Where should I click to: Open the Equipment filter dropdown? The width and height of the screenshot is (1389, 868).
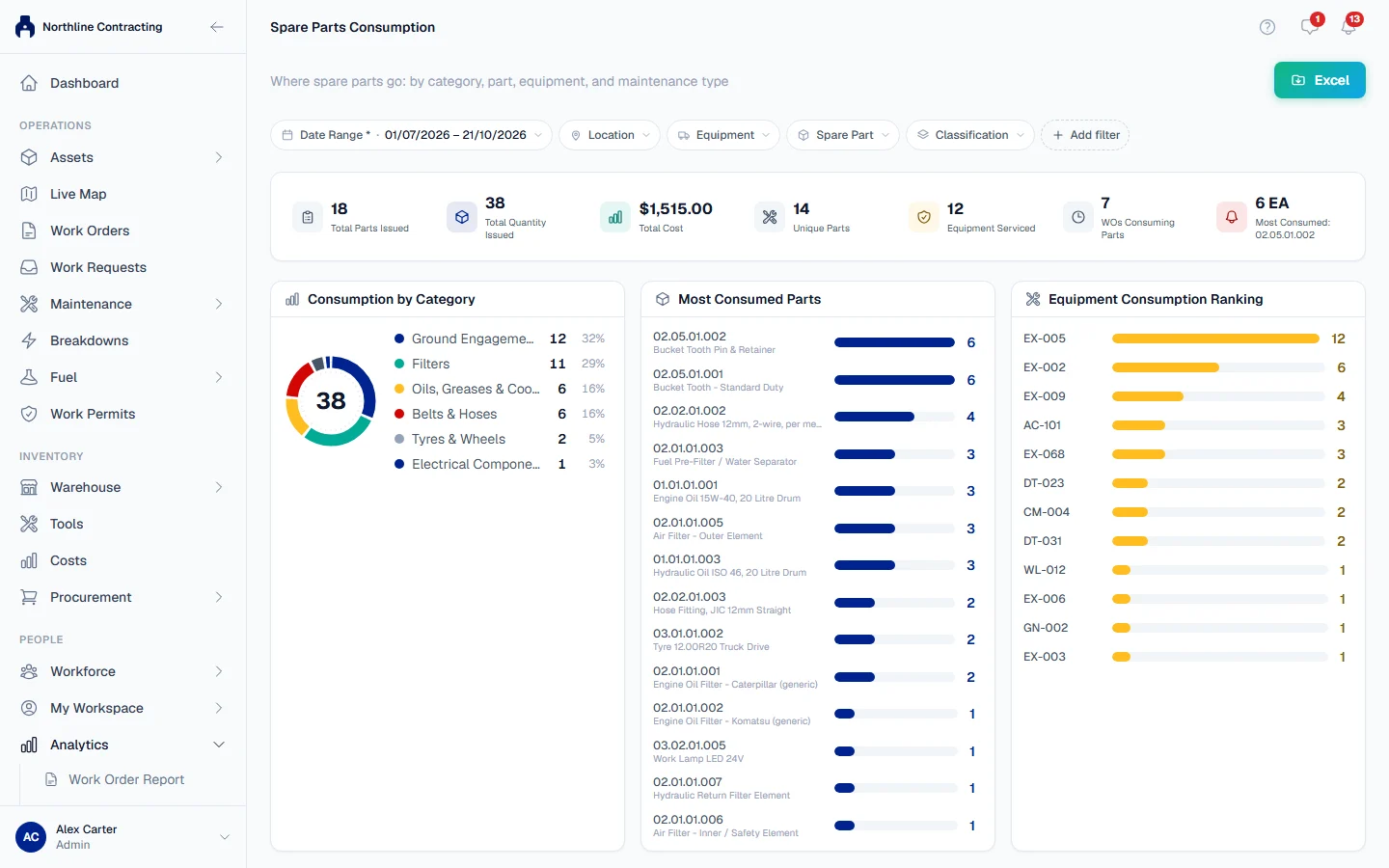click(x=723, y=135)
